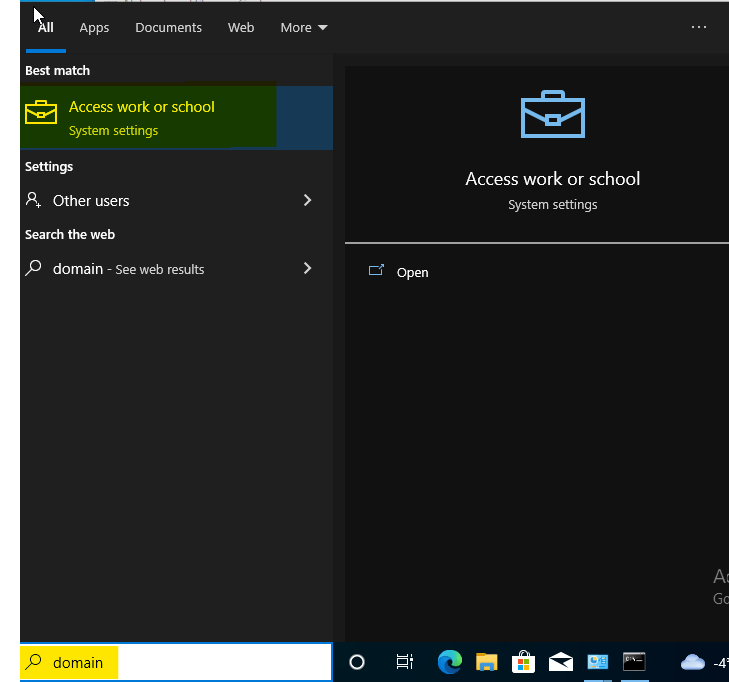The width and height of the screenshot is (729, 682).
Task: Click the weather cloud icon on the taskbar
Action: coord(693,662)
